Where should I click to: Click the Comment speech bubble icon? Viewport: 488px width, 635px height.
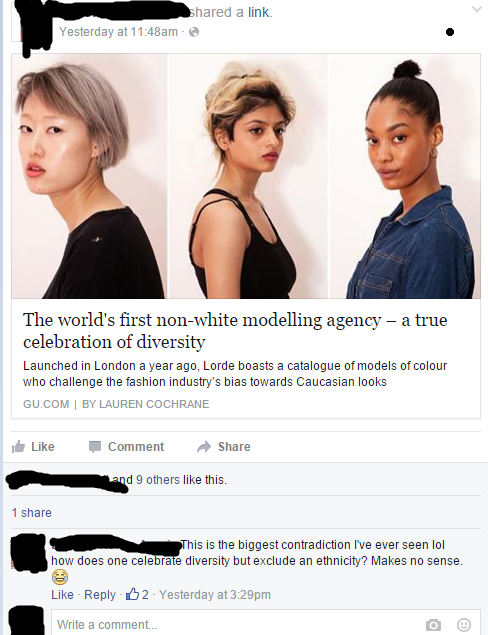pyautogui.click(x=95, y=447)
